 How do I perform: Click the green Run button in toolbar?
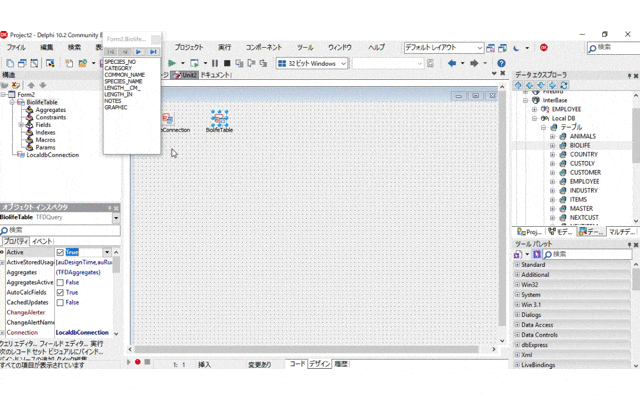pos(172,63)
